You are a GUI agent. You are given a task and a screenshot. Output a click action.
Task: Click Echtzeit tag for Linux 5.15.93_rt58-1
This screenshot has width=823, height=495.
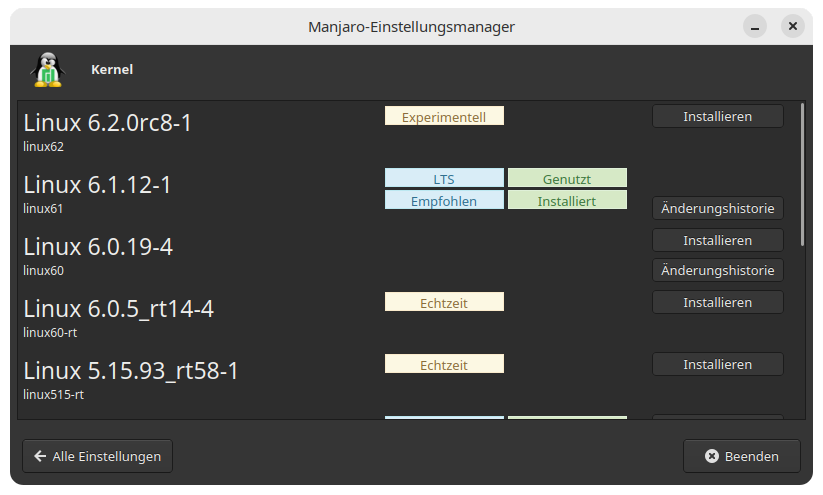click(x=444, y=364)
